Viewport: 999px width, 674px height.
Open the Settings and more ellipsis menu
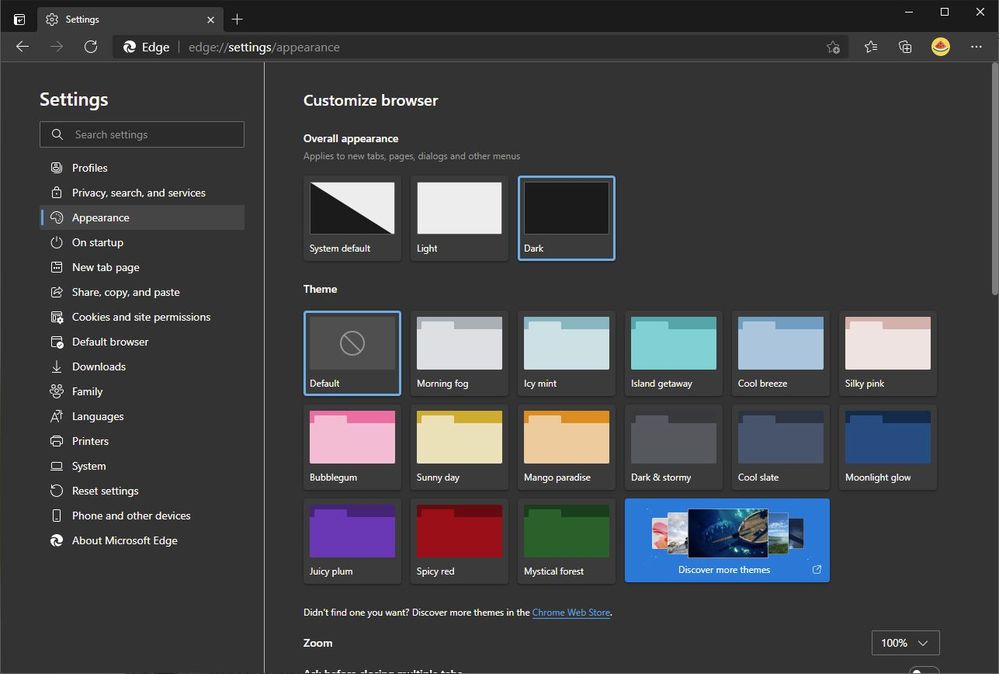pyautogui.click(x=976, y=47)
